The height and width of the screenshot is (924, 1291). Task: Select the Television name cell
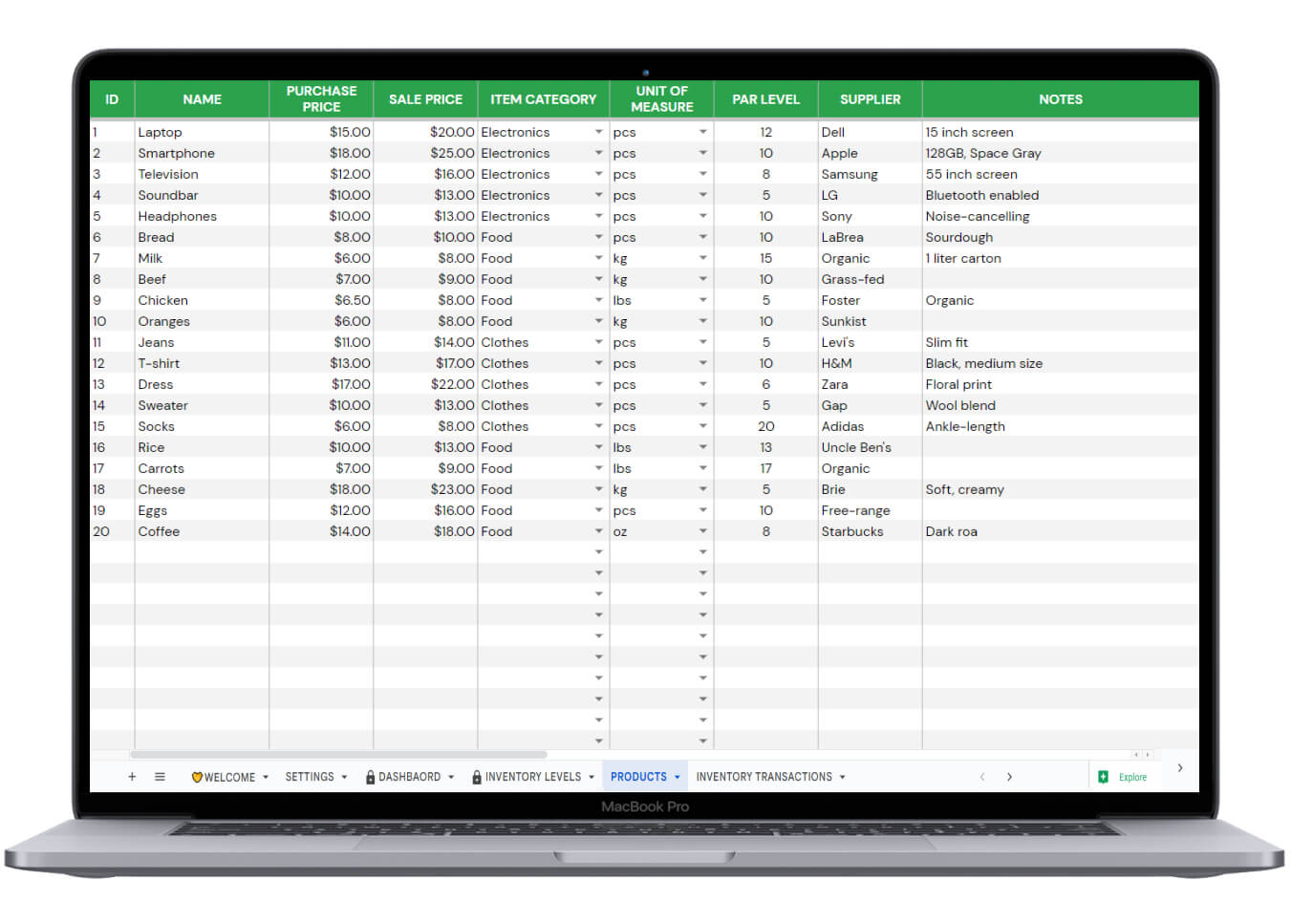pyautogui.click(x=202, y=174)
